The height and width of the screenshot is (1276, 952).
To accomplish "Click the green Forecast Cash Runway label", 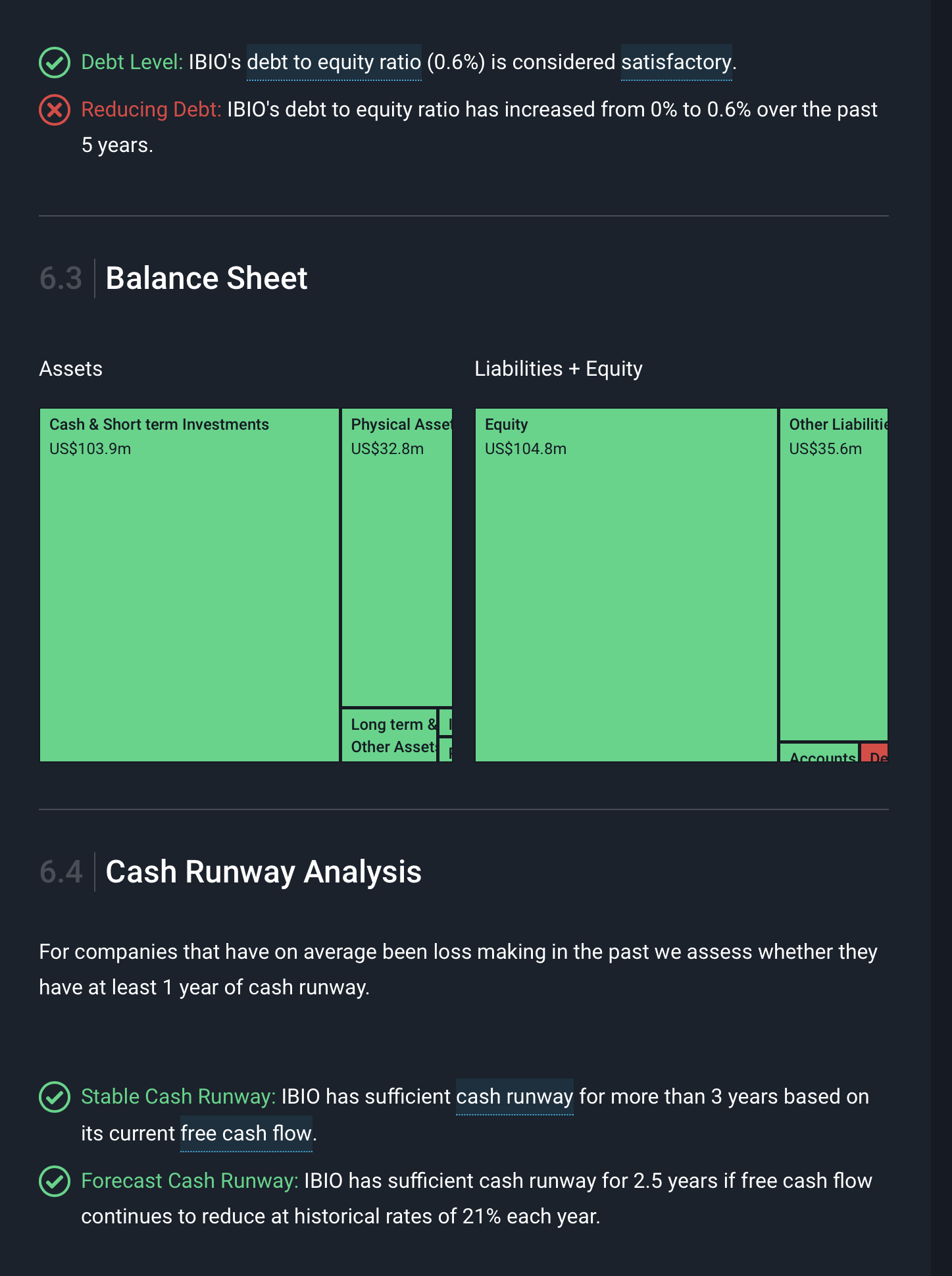I will [189, 1181].
